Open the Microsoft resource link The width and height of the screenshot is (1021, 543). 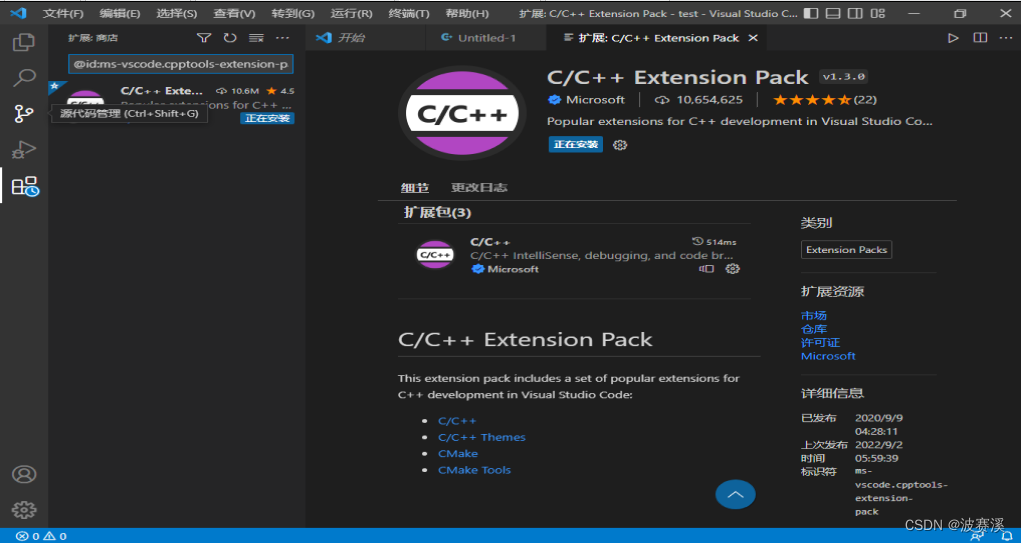pyautogui.click(x=828, y=356)
